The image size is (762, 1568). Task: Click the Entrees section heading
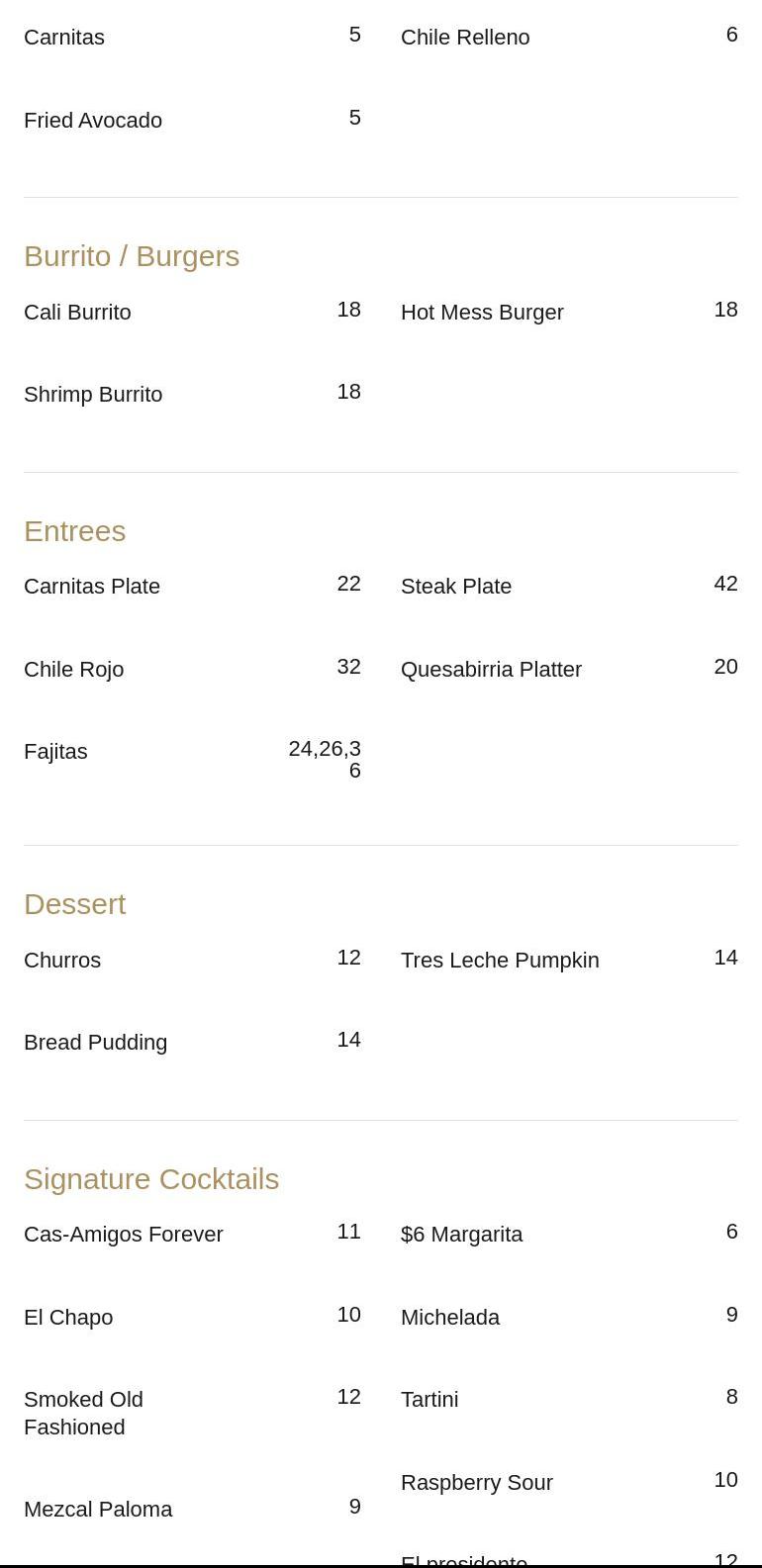pyautogui.click(x=75, y=531)
